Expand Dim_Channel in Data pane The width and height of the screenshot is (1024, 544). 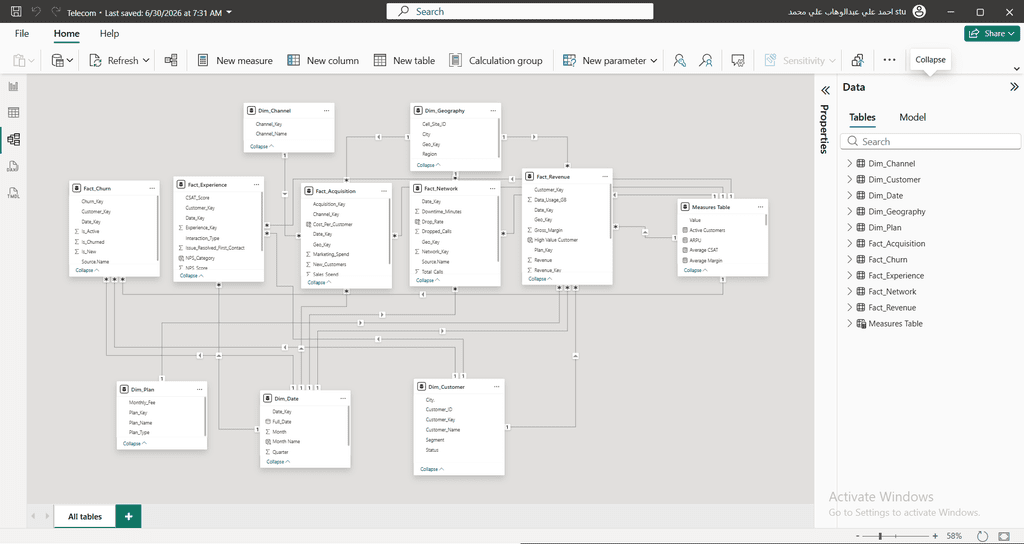click(850, 163)
